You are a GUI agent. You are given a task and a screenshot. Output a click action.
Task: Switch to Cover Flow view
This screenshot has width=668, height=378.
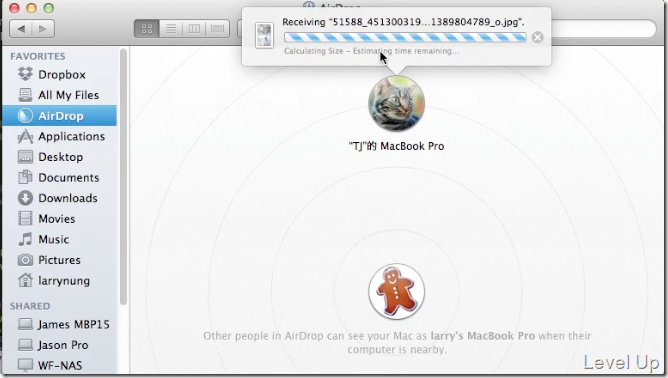[x=218, y=29]
